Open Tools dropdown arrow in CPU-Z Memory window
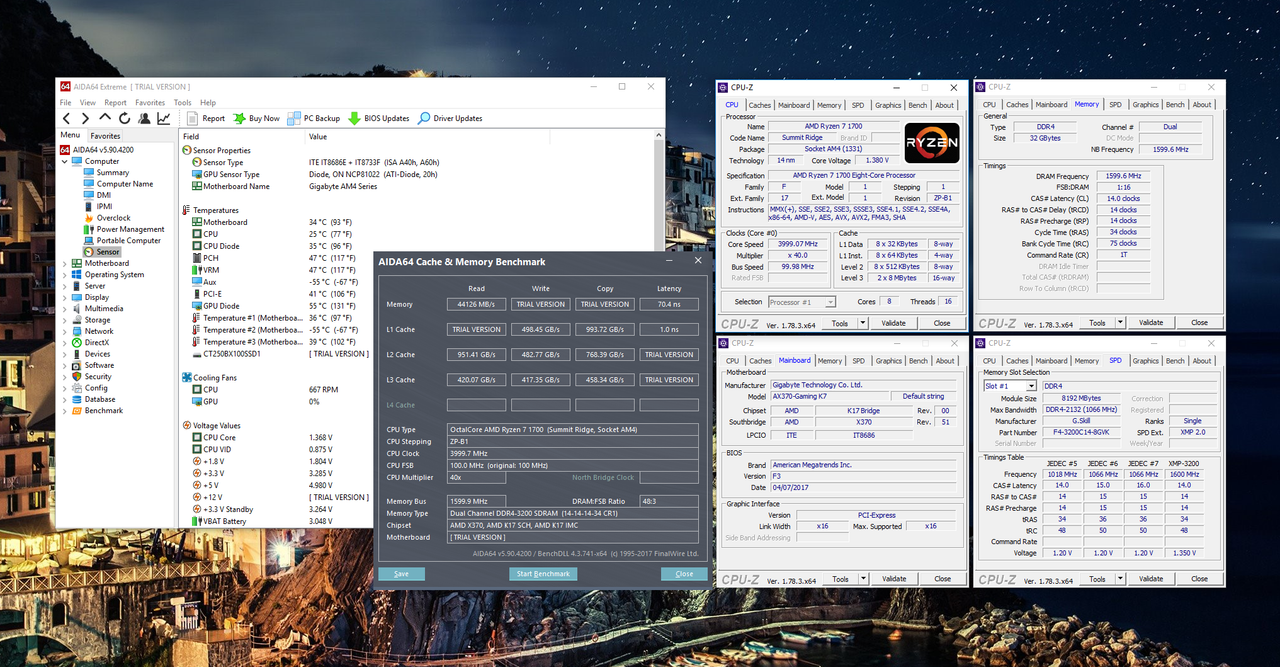Screen dimensions: 1280x667 click(1120, 323)
